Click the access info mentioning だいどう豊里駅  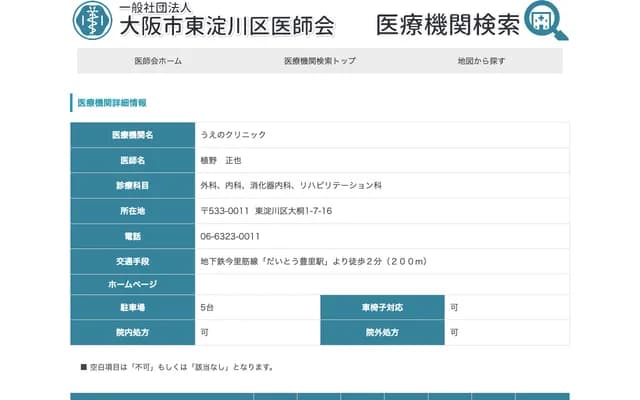point(314,262)
